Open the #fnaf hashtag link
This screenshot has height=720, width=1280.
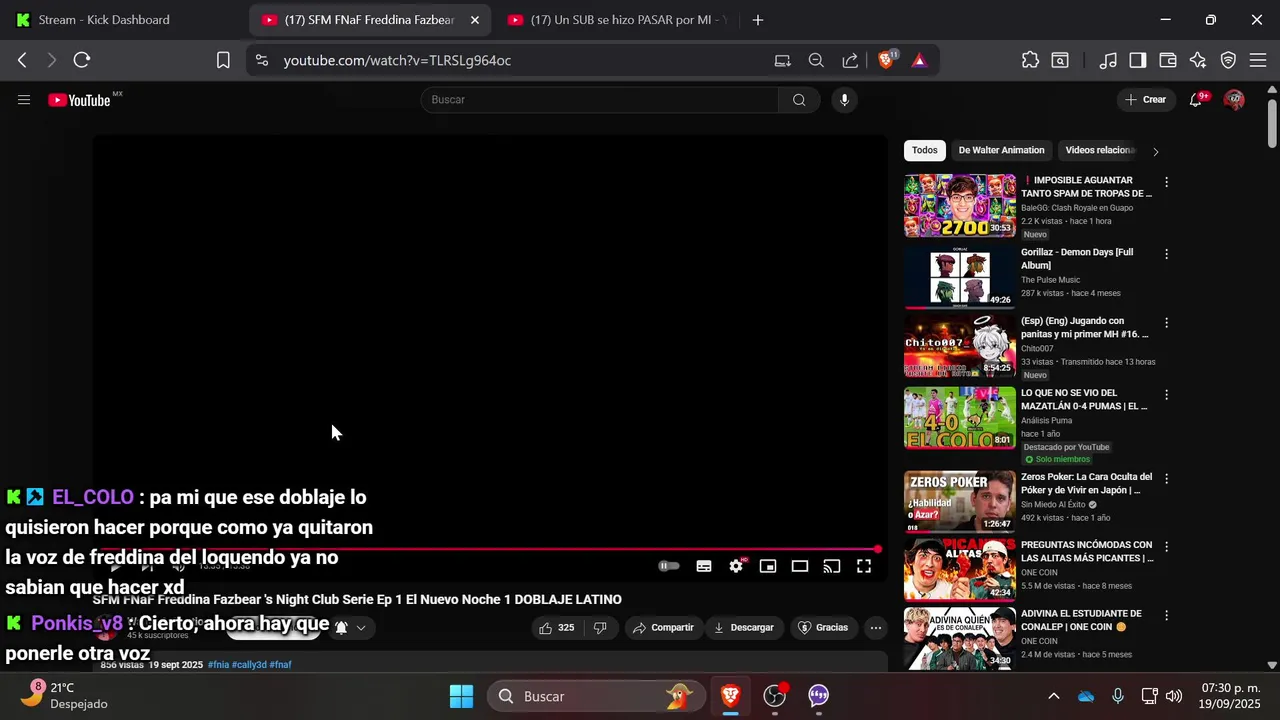[280, 665]
